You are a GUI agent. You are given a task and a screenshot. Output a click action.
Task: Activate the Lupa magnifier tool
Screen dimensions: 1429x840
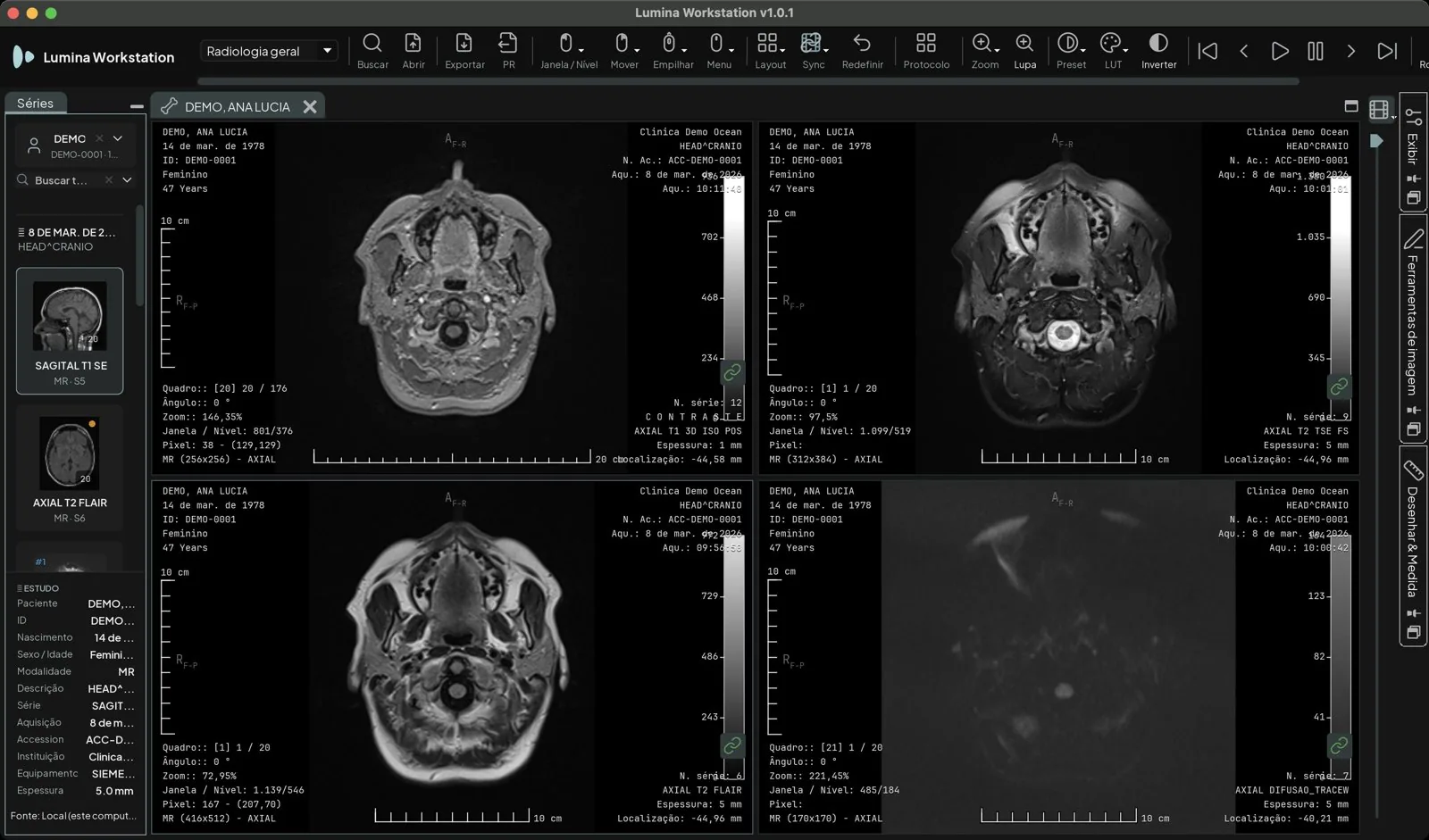pos(1024,51)
